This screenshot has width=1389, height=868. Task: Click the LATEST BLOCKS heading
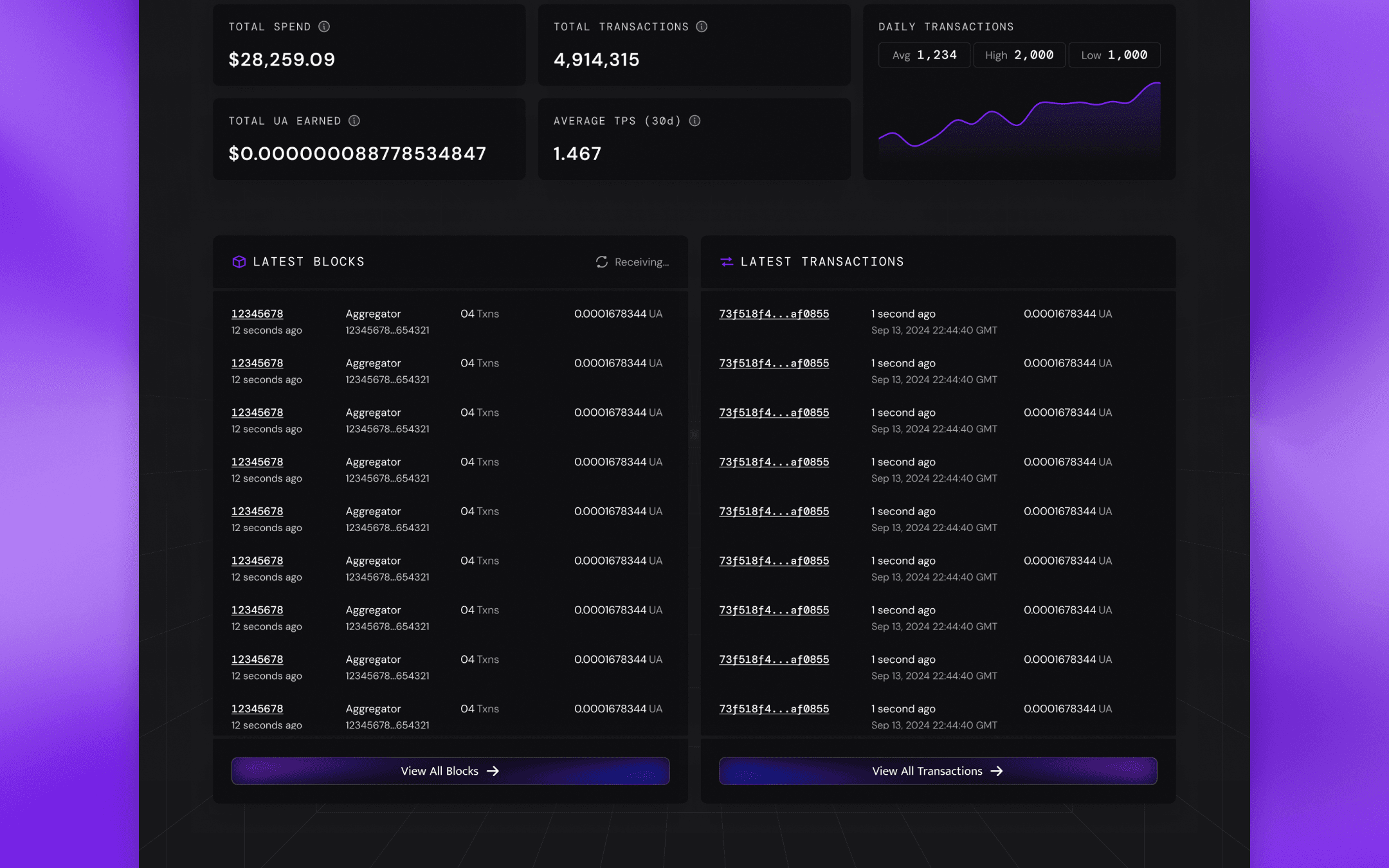[x=309, y=262]
